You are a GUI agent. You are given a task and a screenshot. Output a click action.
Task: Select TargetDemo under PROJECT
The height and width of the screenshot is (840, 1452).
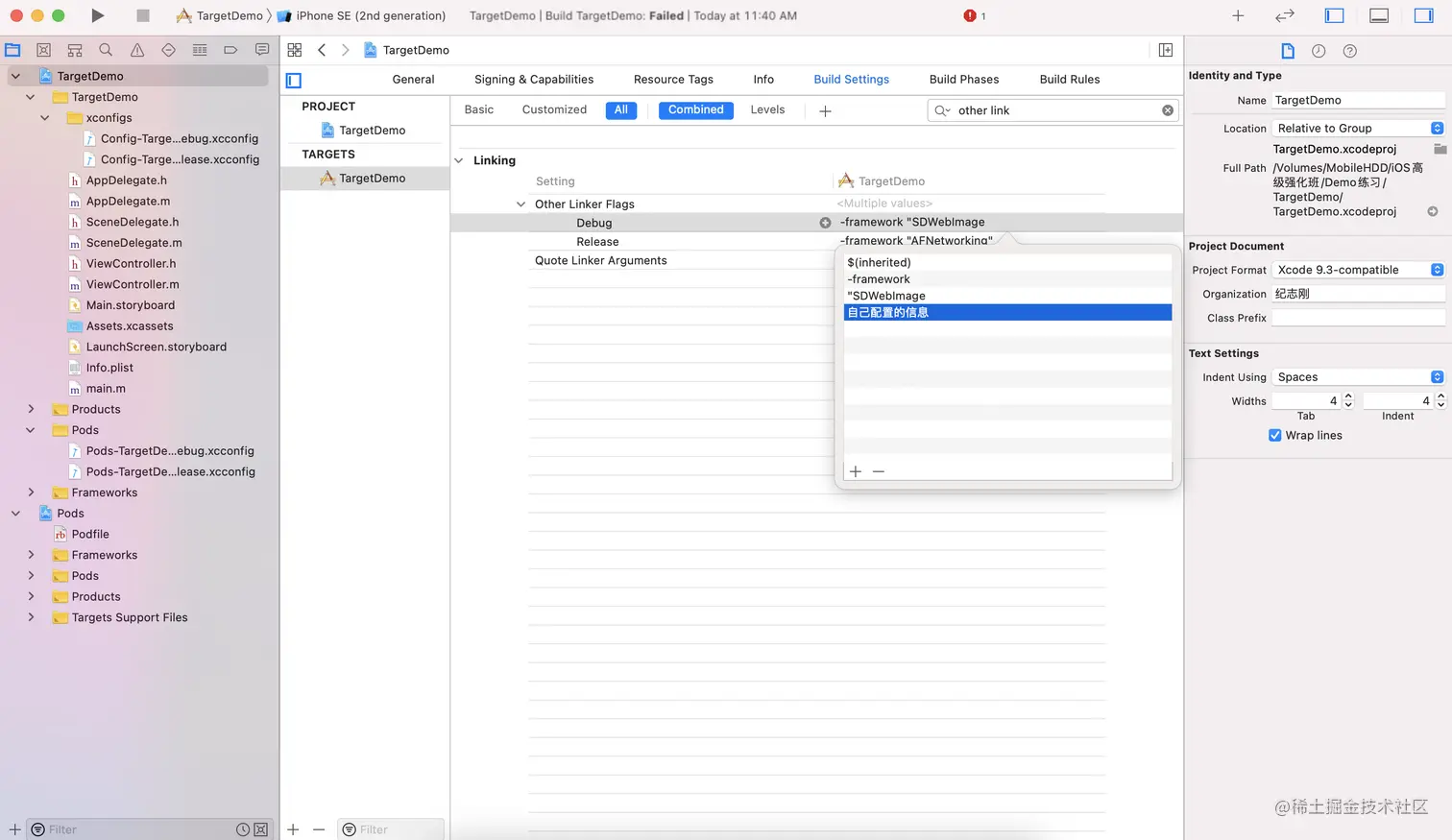(365, 131)
